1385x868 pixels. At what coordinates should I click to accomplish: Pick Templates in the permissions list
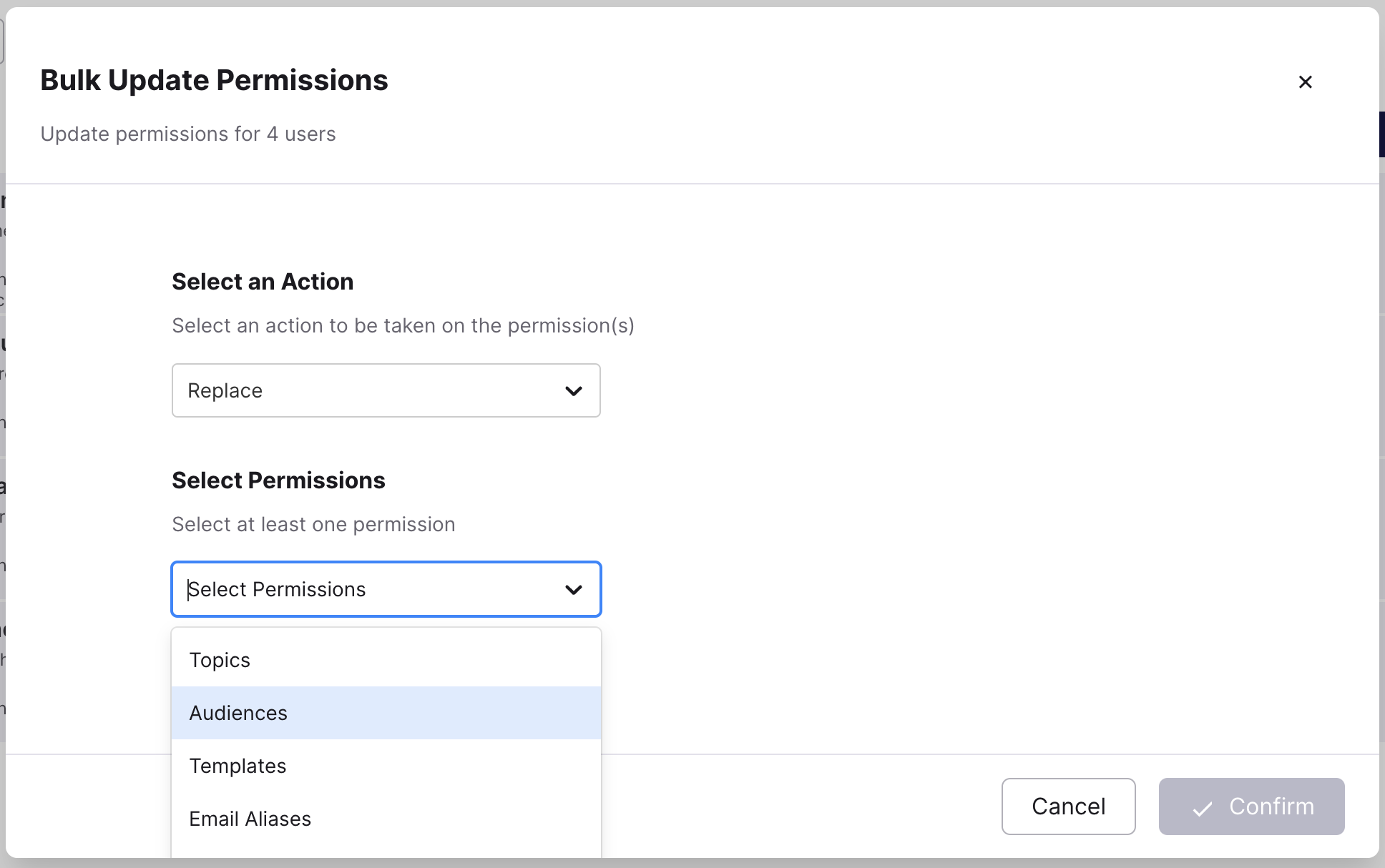386,766
